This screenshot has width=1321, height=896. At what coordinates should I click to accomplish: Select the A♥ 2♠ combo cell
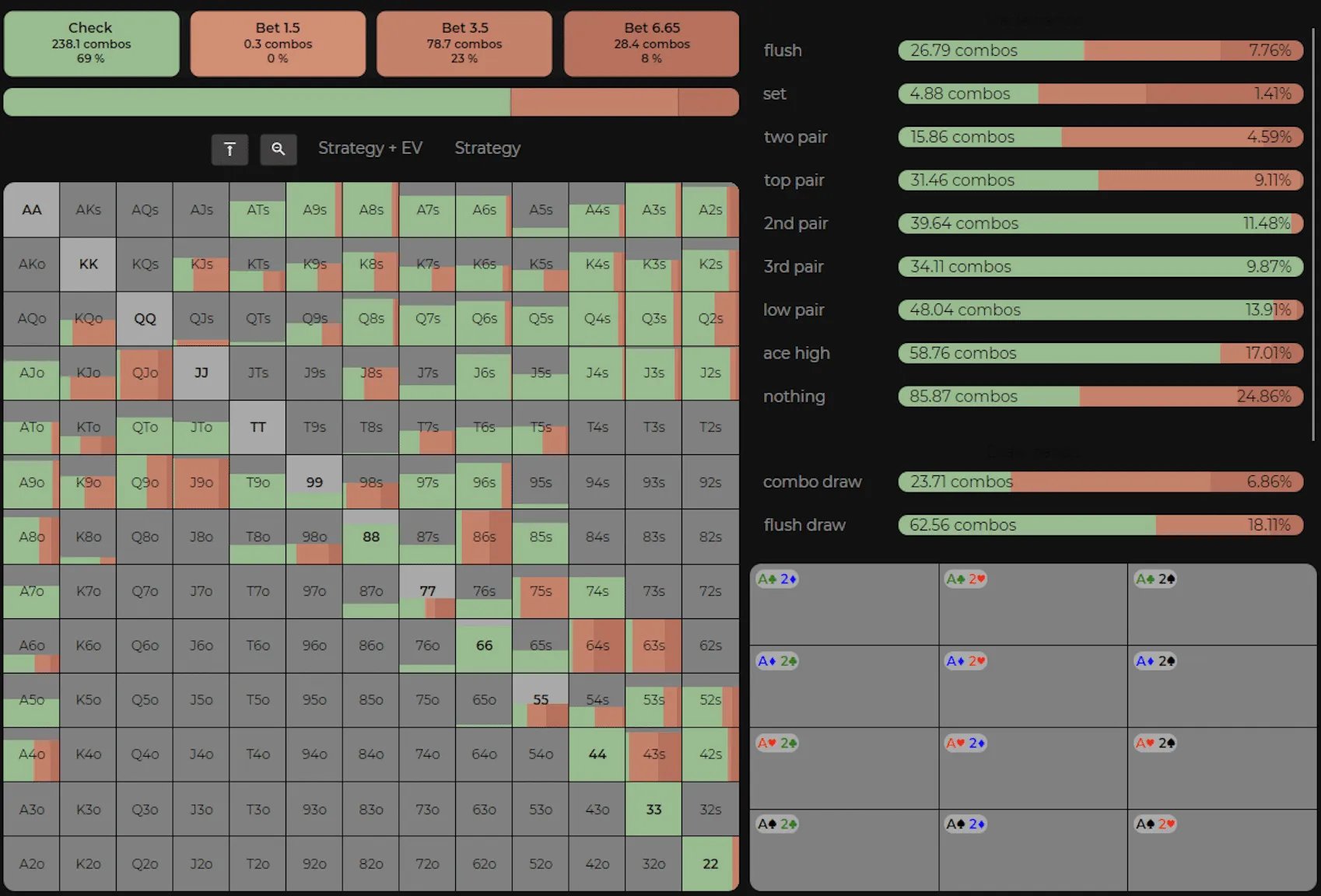coord(1221,768)
